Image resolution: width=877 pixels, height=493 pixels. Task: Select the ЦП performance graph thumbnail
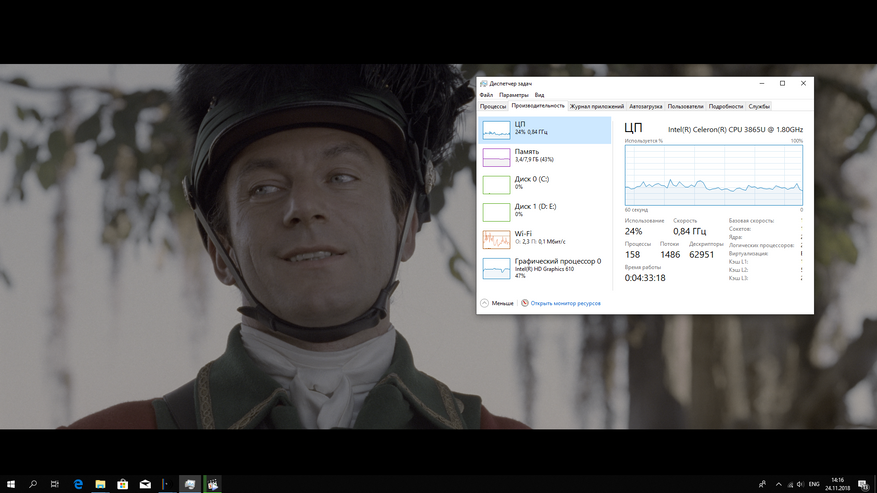point(496,130)
